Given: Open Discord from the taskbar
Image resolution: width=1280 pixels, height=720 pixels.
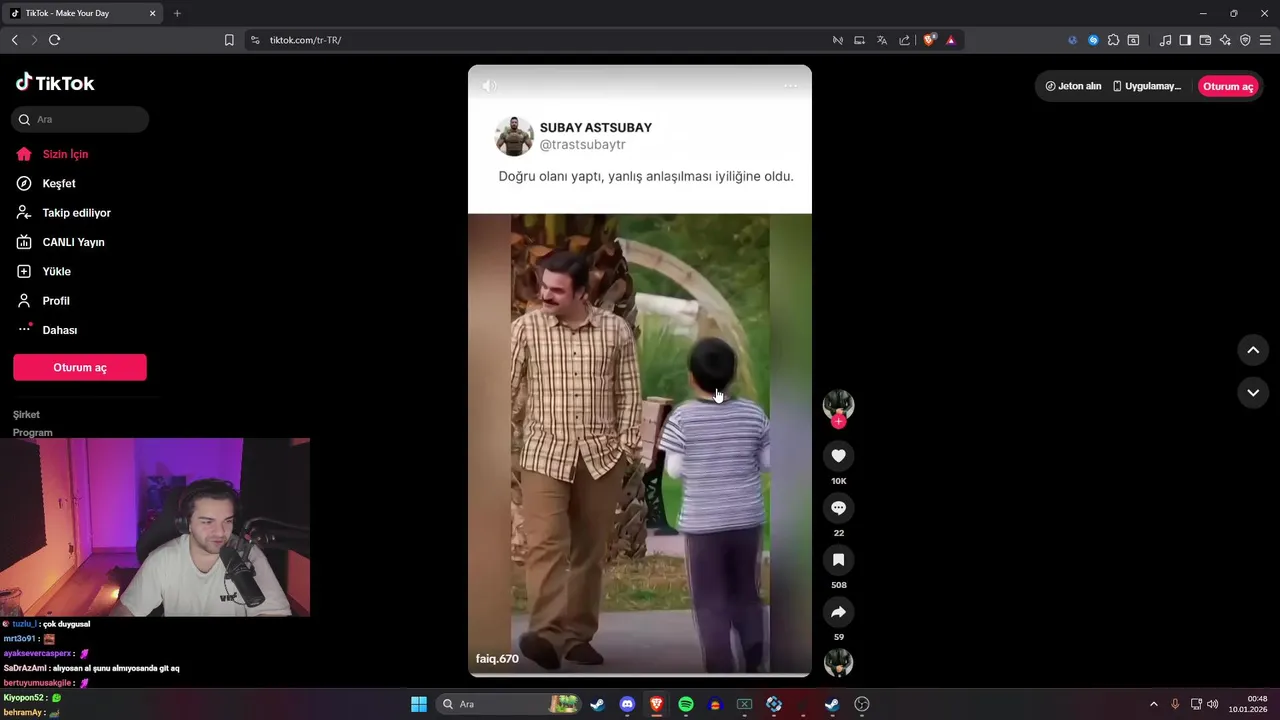Looking at the screenshot, I should (627, 704).
